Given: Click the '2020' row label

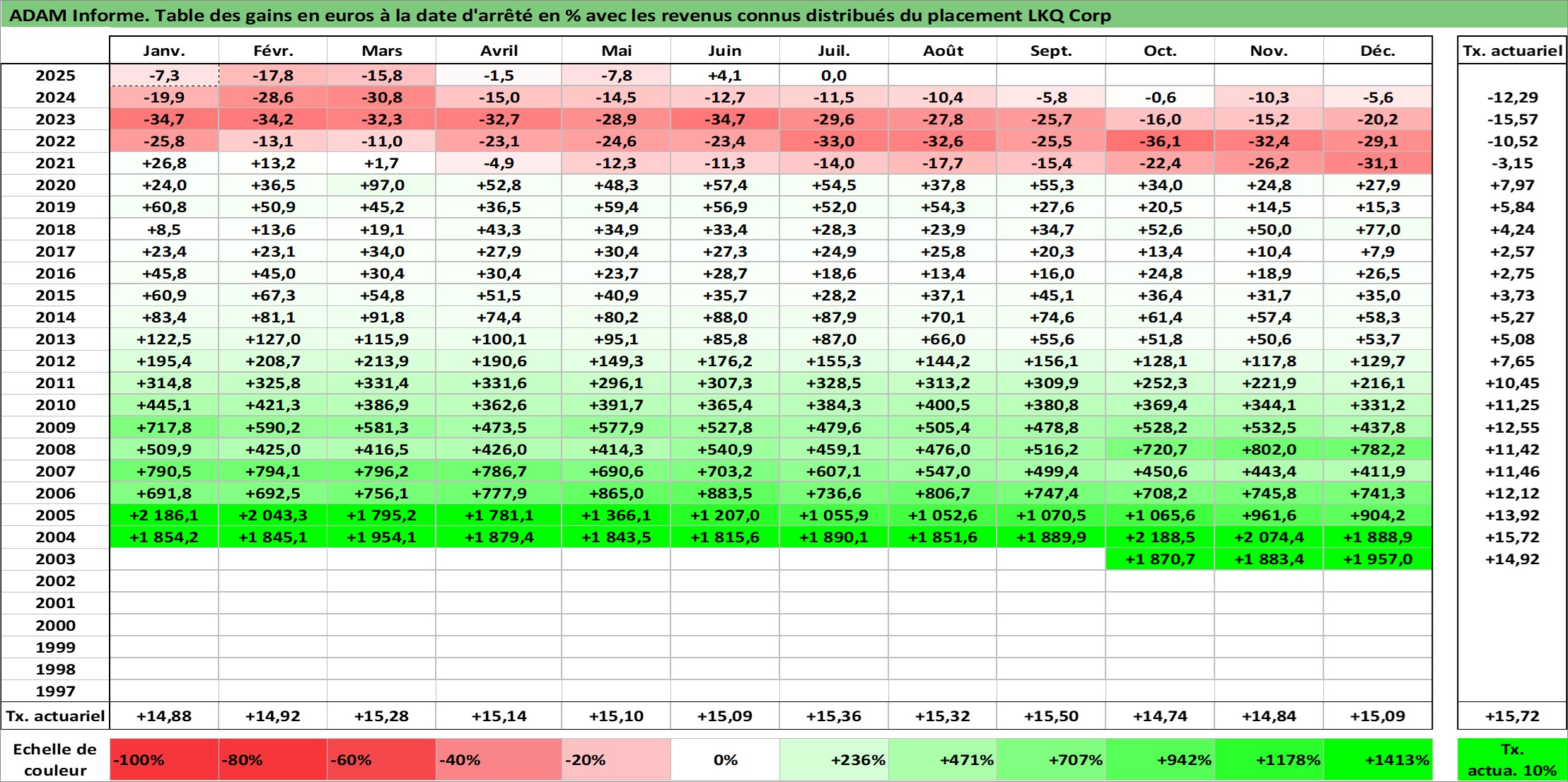Looking at the screenshot, I should point(55,185).
